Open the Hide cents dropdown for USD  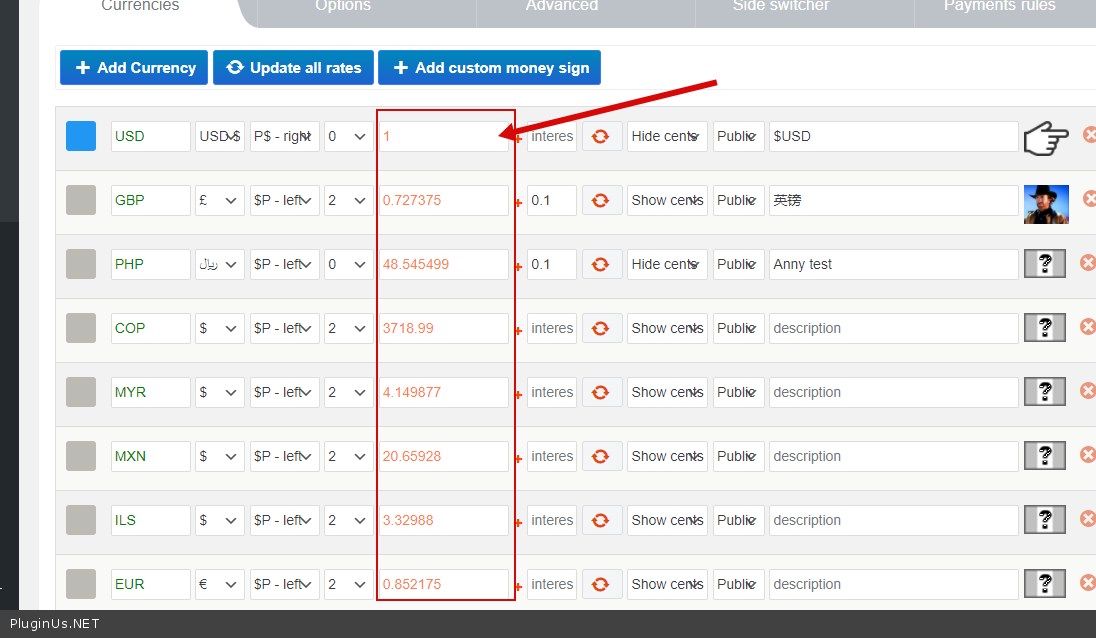tap(668, 136)
